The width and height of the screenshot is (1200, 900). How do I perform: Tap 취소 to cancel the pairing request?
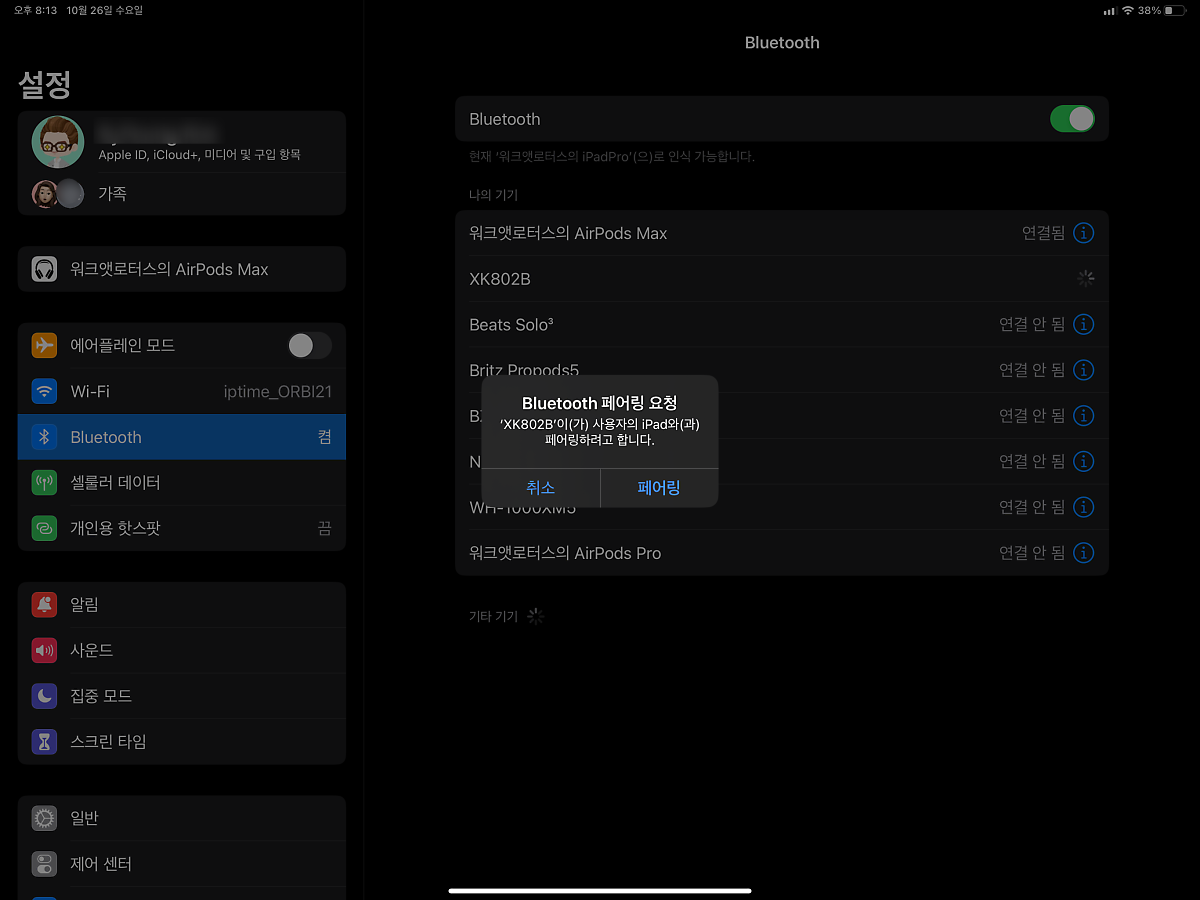coord(541,488)
